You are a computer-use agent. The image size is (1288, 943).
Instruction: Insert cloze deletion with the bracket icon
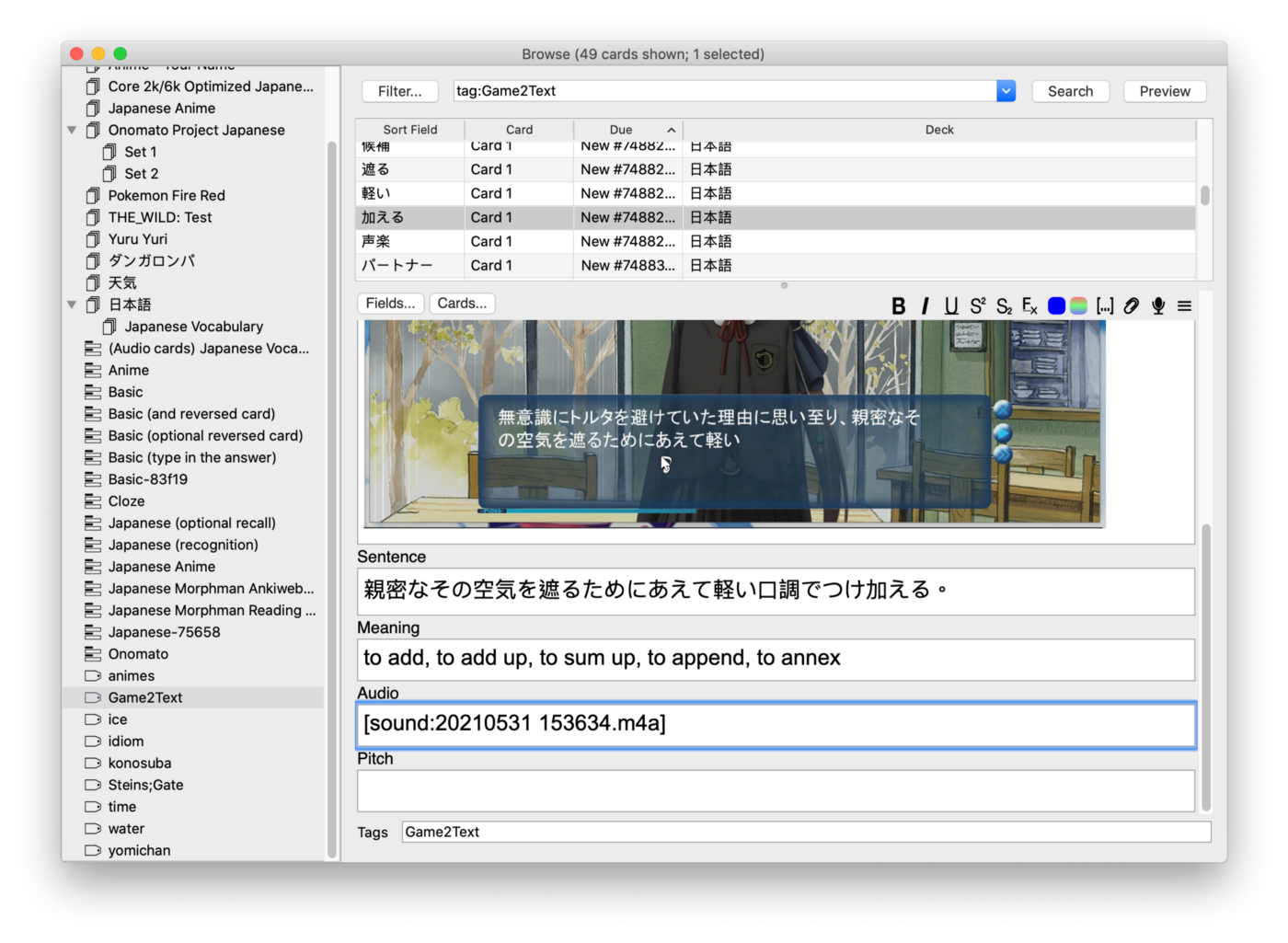tap(1105, 305)
